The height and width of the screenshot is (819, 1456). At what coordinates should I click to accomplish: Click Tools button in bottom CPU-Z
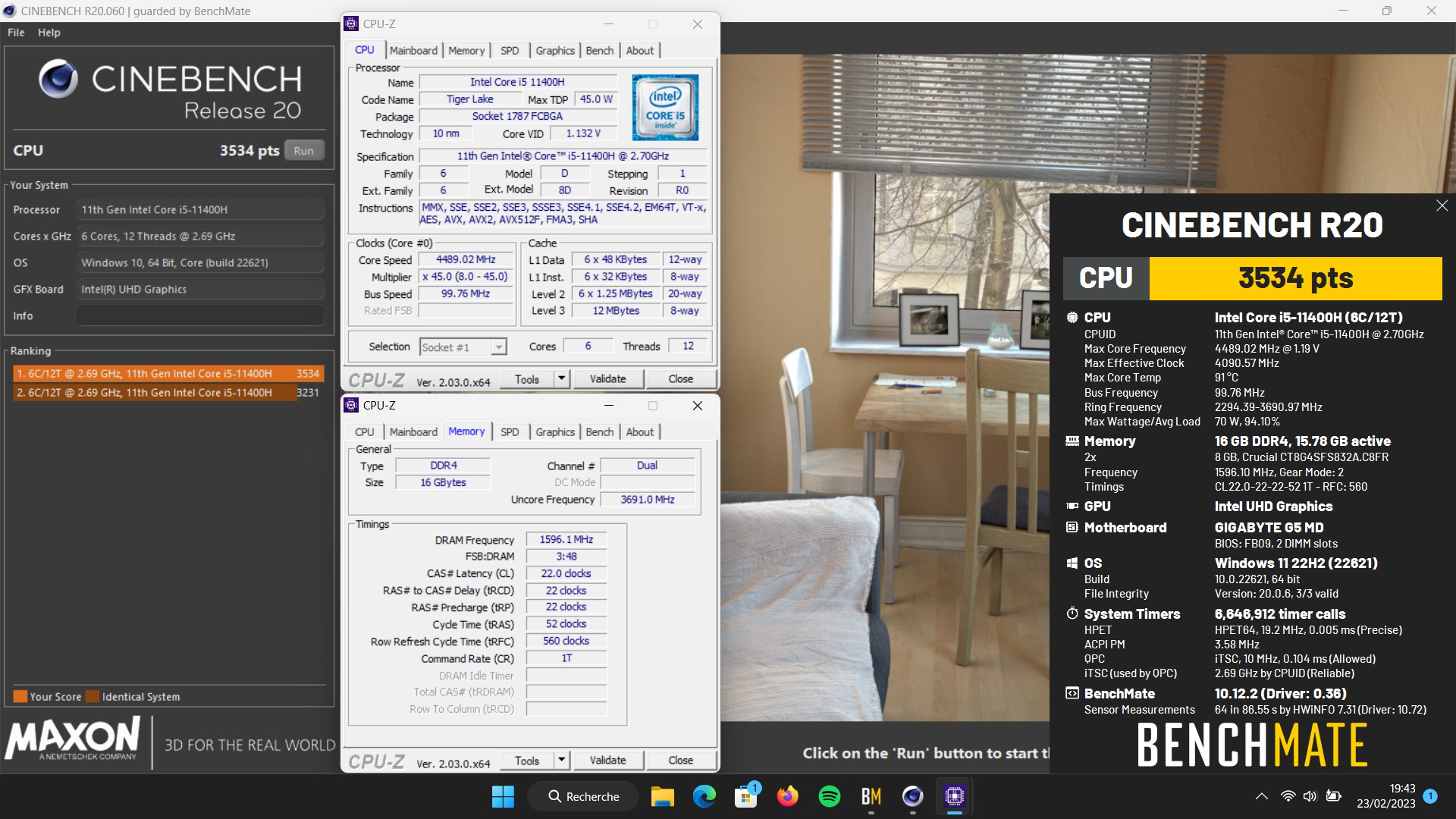point(527,761)
